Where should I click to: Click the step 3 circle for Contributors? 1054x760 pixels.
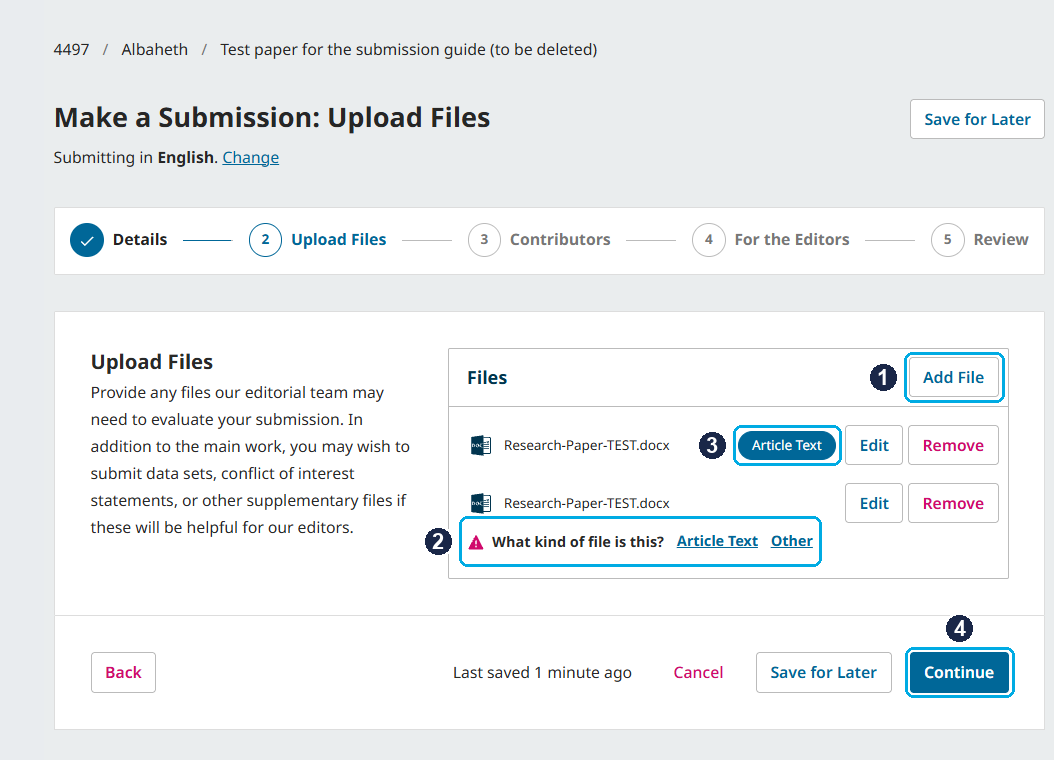click(484, 240)
